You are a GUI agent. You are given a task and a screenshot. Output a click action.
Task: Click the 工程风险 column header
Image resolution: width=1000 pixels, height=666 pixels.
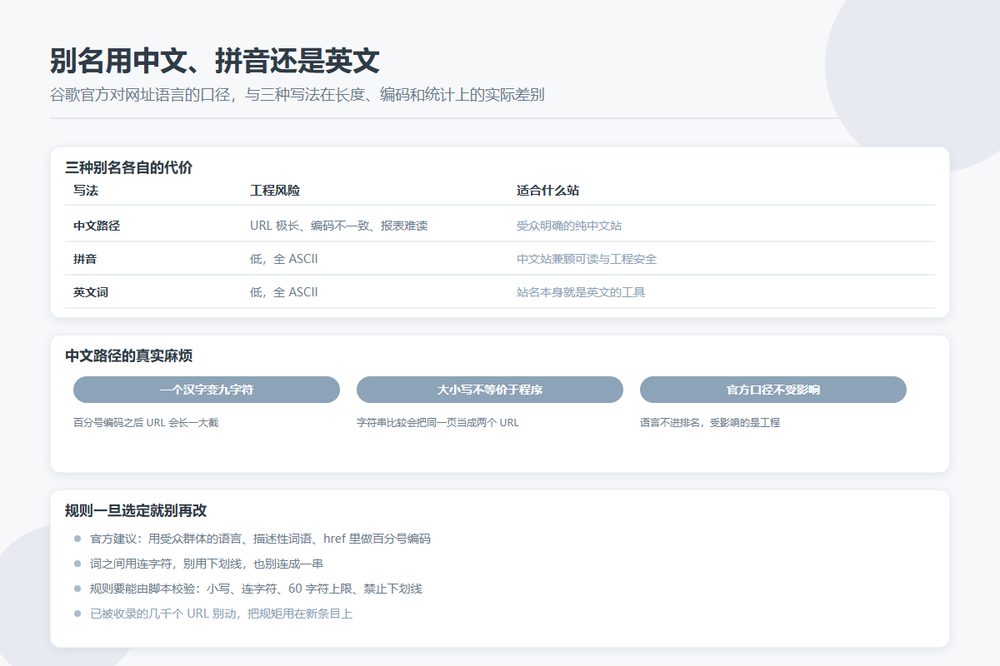click(x=275, y=190)
